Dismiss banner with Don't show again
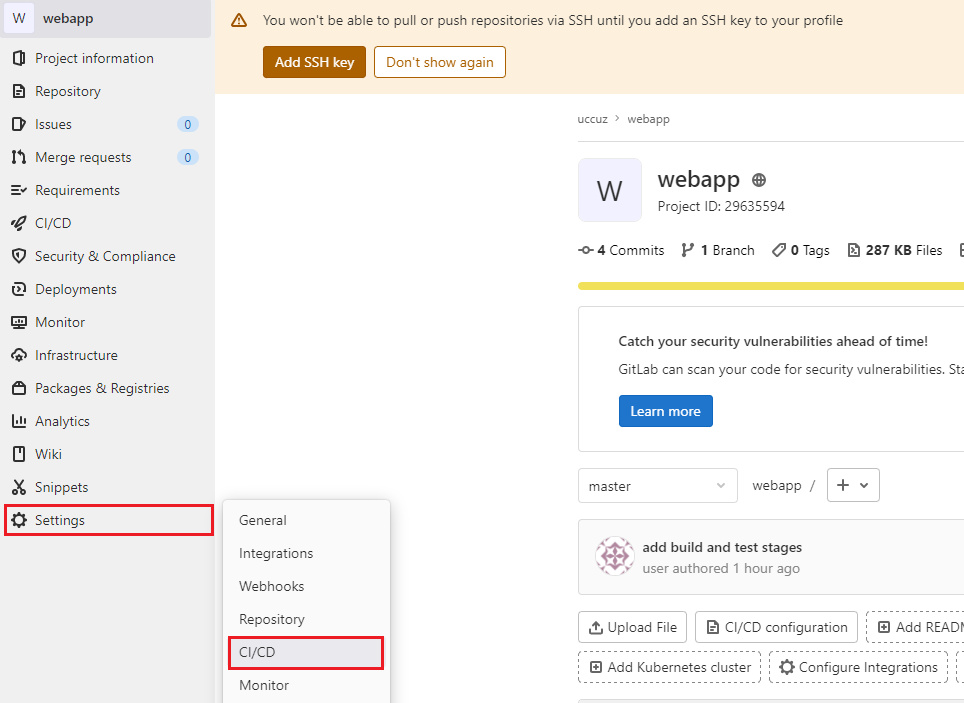The width and height of the screenshot is (964, 703). [x=440, y=62]
